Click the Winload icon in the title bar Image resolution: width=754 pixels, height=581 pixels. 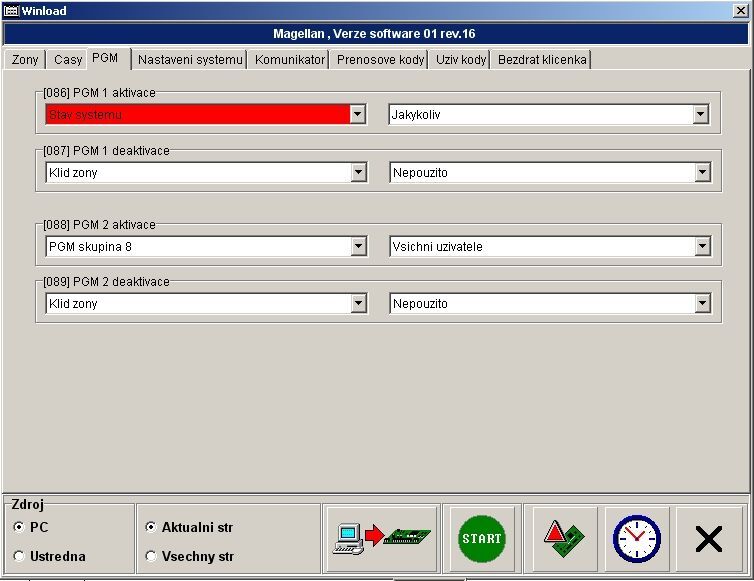(11, 10)
